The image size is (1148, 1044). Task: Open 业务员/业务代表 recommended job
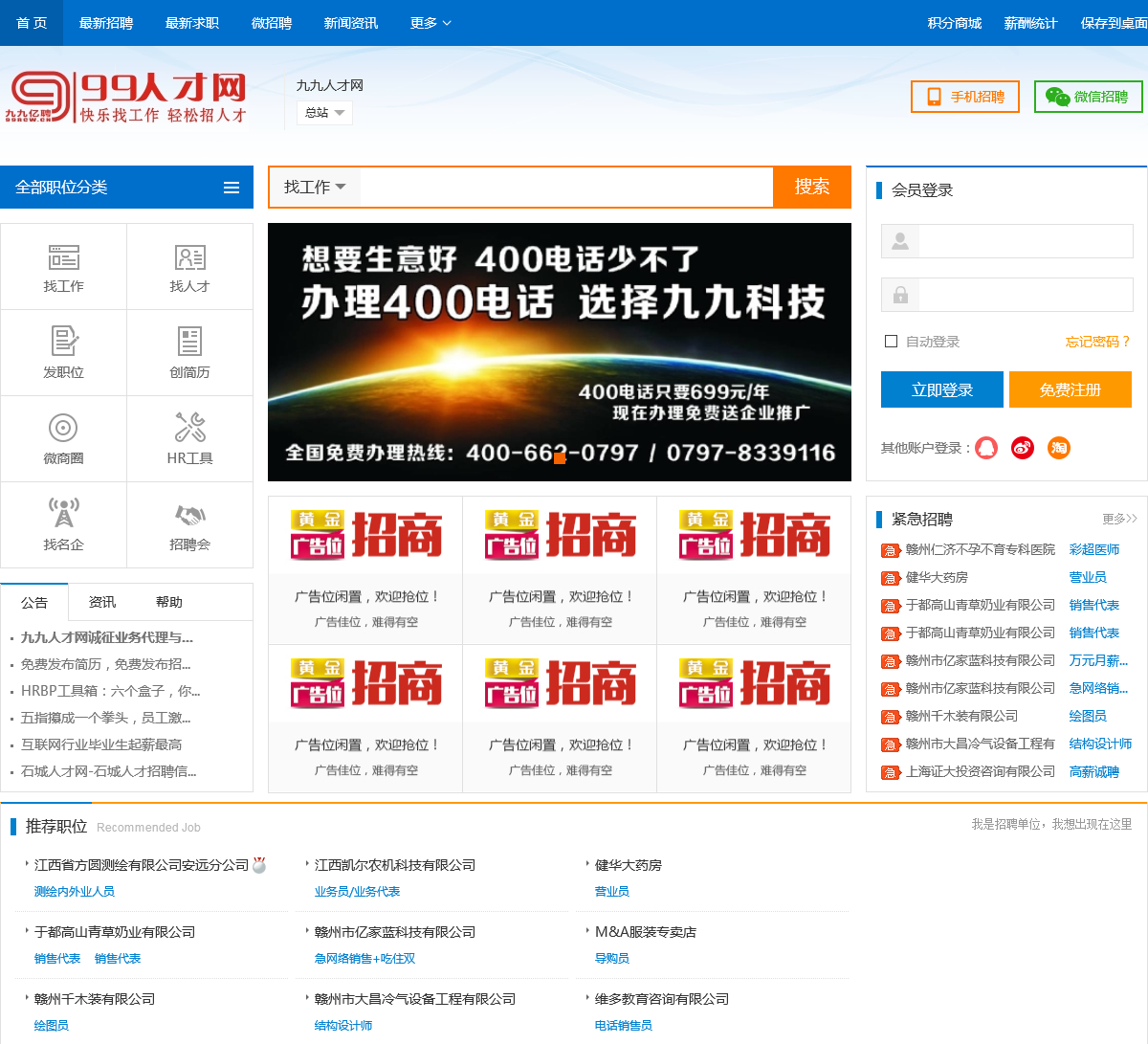(357, 891)
